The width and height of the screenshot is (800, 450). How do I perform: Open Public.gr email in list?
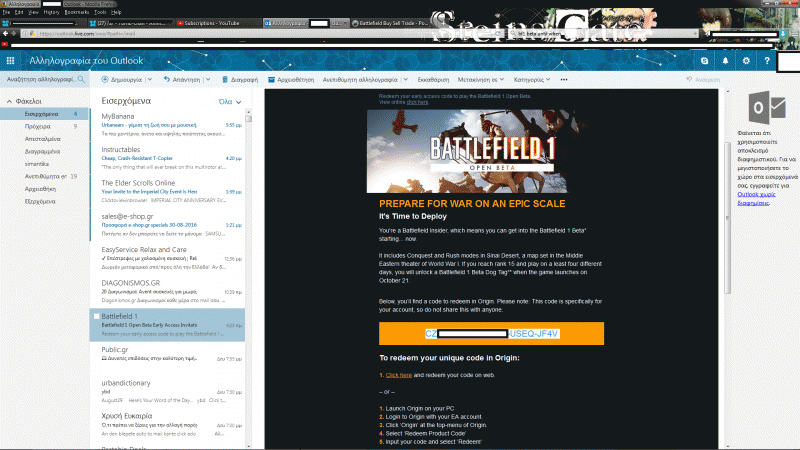tap(167, 358)
